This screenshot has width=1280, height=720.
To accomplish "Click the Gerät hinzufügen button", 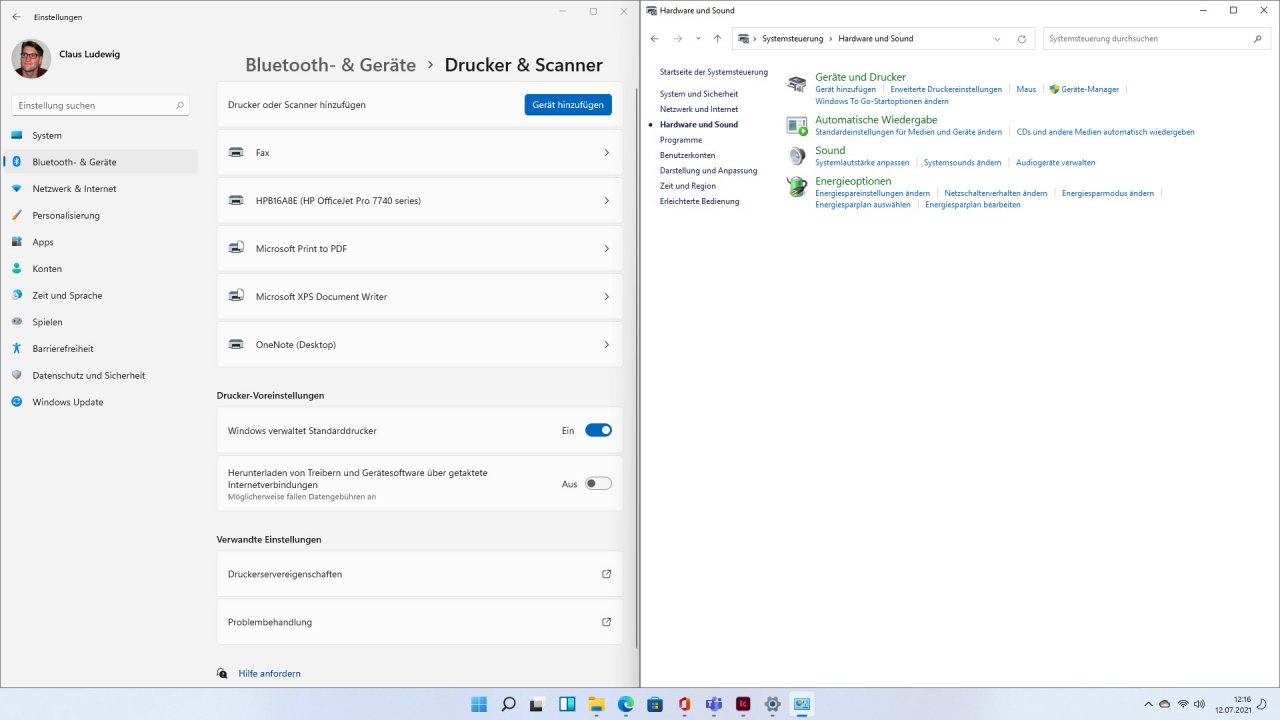I will pos(568,104).
